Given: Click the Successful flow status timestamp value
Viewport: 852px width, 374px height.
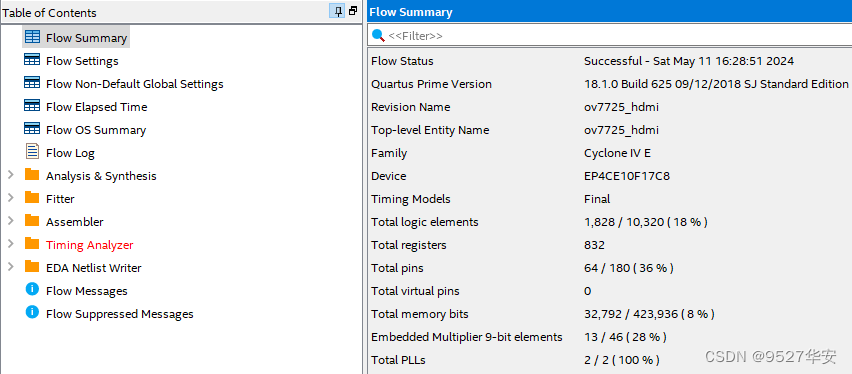Looking at the screenshot, I should coord(689,61).
